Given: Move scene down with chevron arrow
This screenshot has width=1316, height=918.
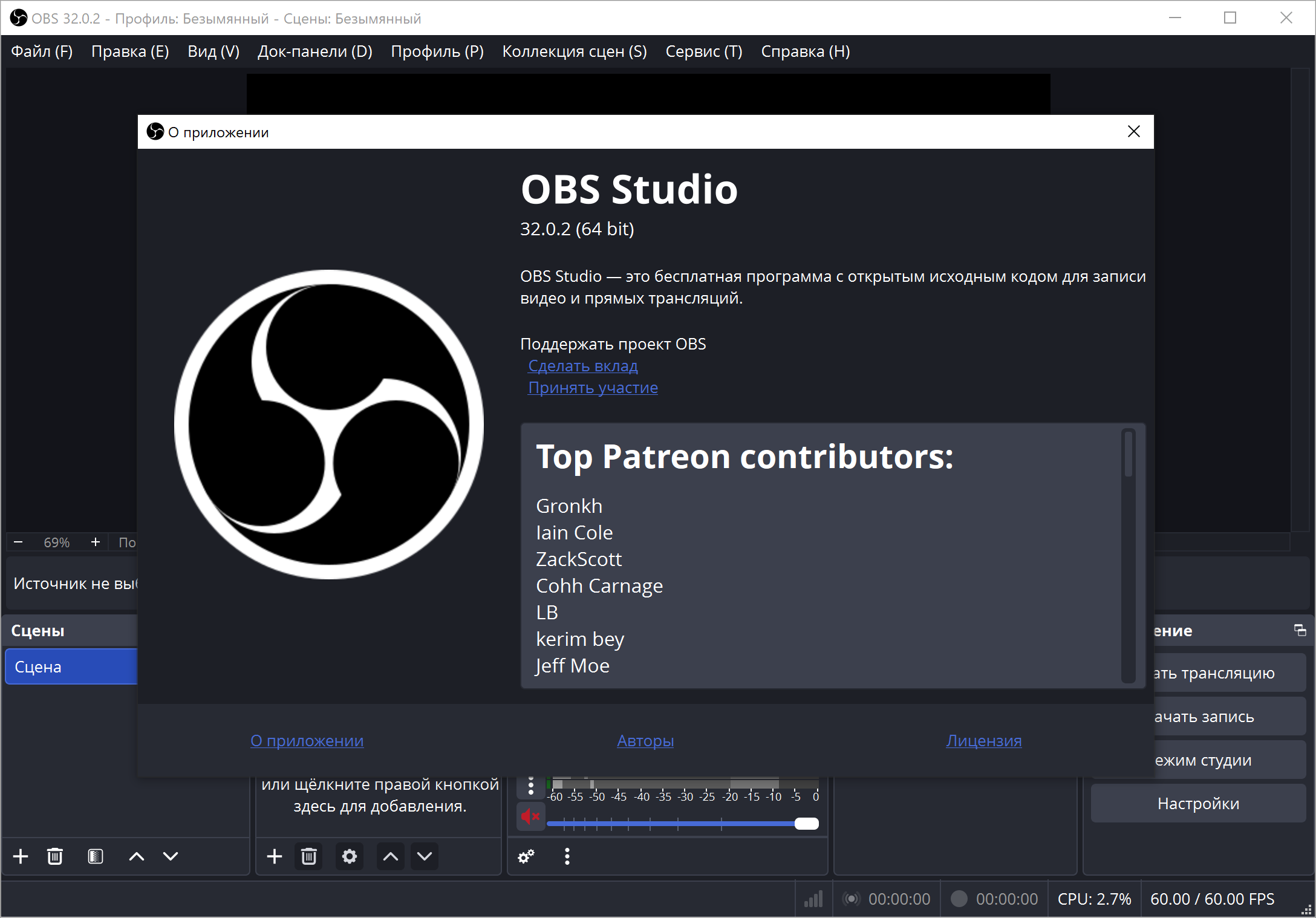Looking at the screenshot, I should point(171,856).
